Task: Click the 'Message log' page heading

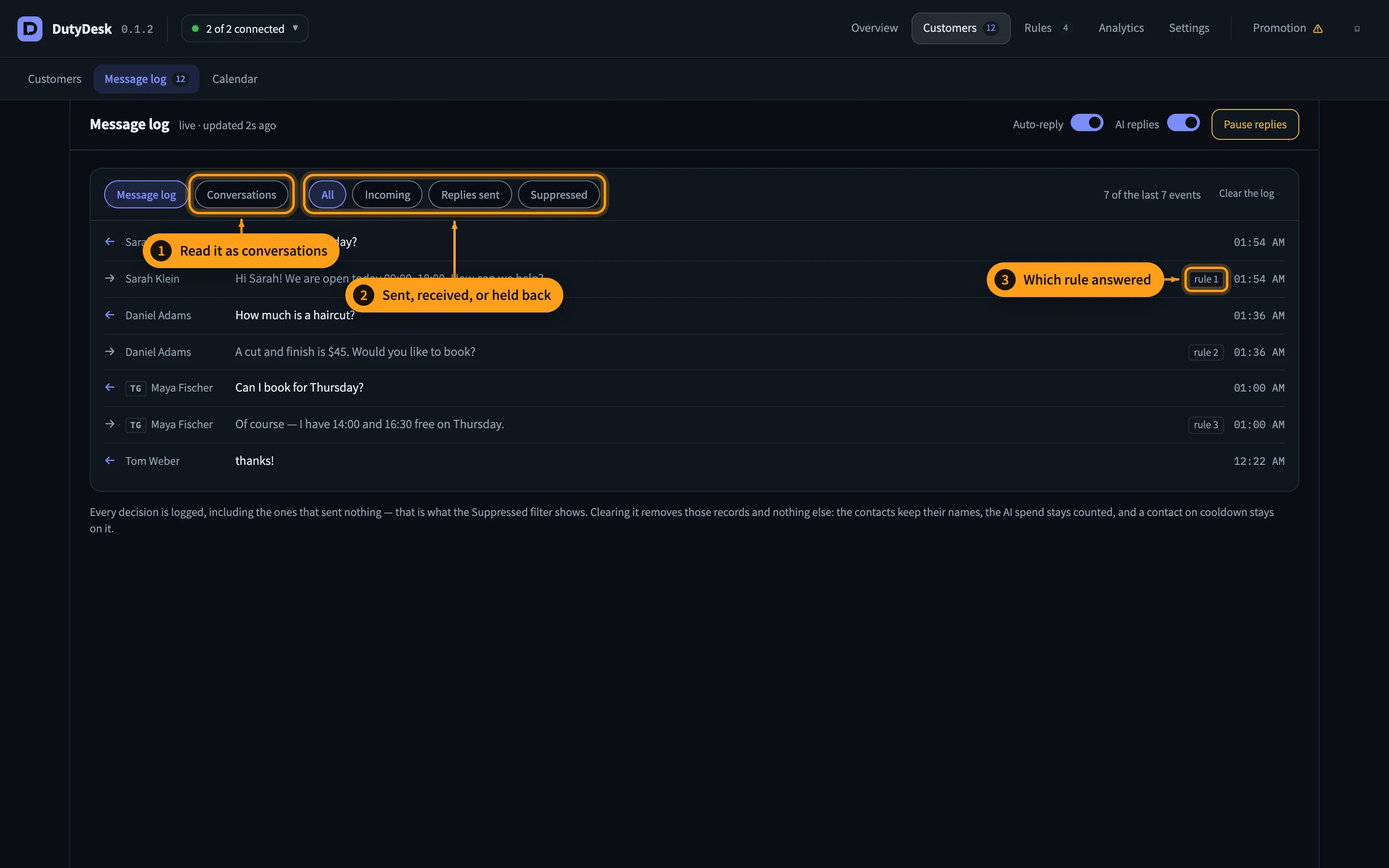Action: point(129,124)
